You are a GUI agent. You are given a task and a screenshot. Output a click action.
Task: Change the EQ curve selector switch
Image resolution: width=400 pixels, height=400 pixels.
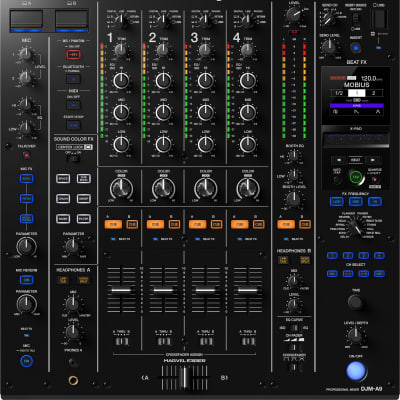(x=294, y=328)
